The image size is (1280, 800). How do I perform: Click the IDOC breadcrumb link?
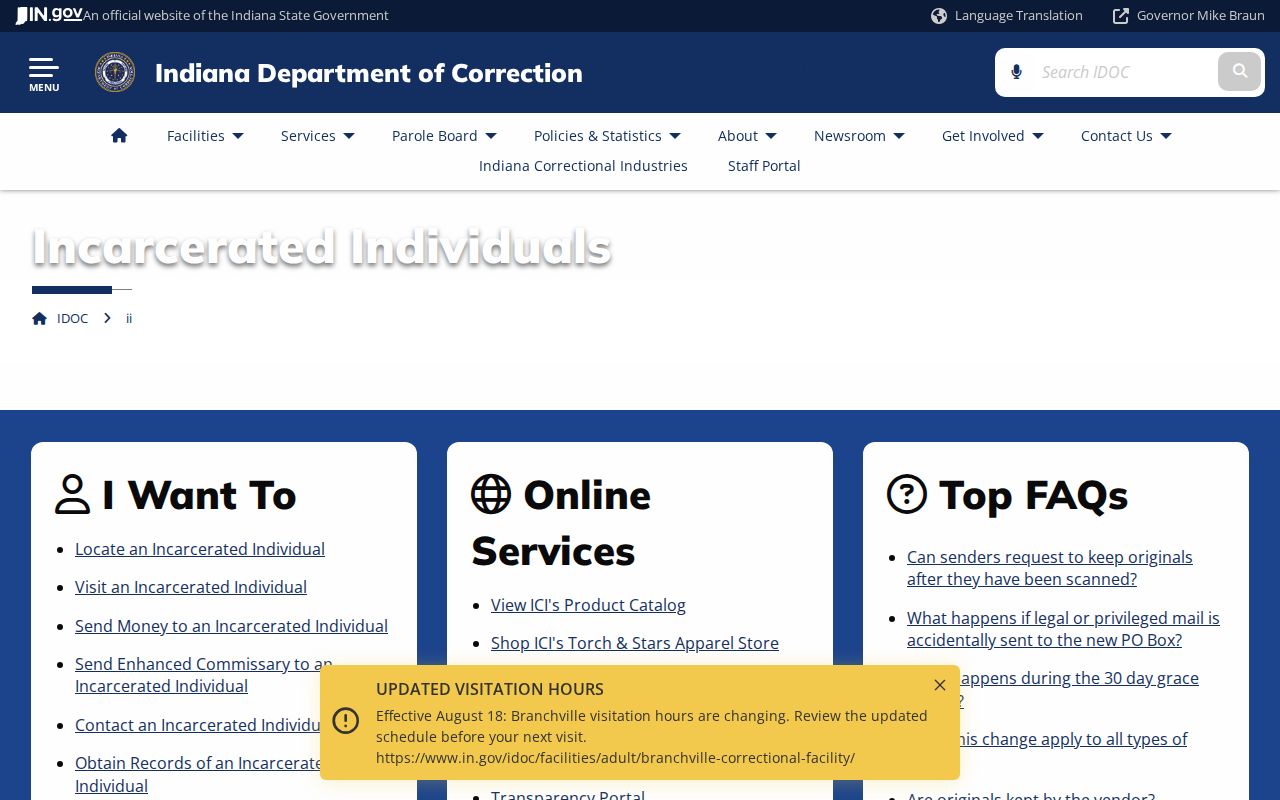72,318
